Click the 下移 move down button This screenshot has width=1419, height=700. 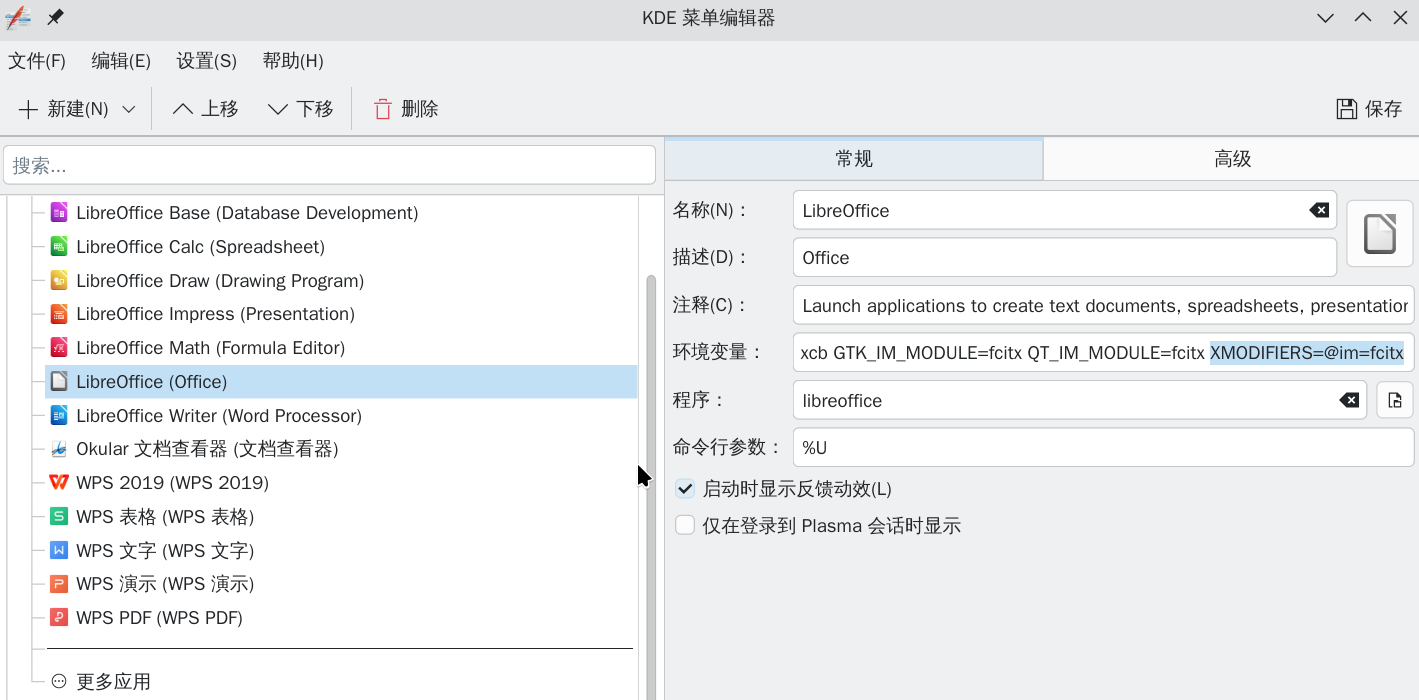[301, 109]
